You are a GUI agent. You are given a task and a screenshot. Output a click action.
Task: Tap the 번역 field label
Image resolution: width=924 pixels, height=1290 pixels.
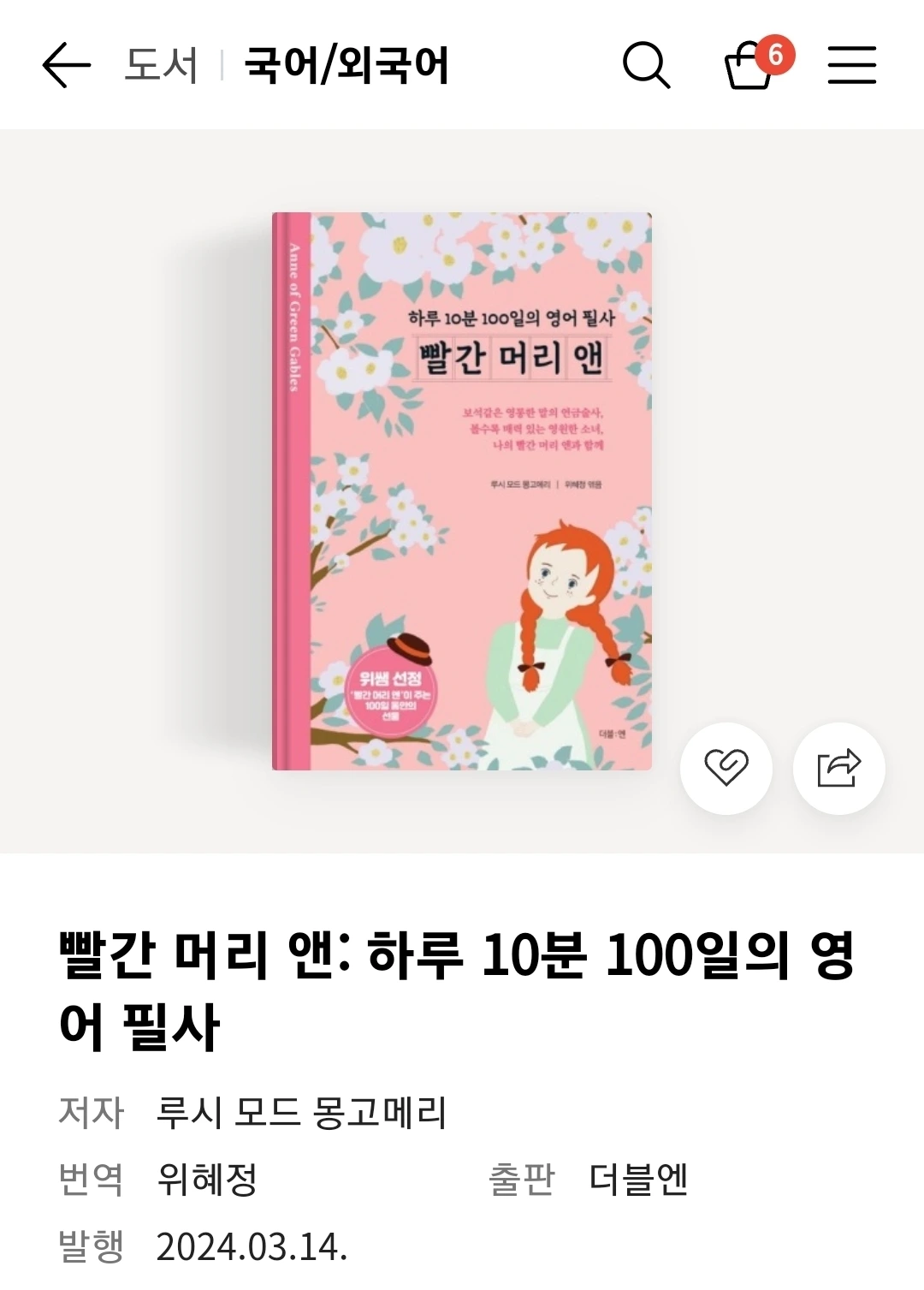[x=91, y=1180]
